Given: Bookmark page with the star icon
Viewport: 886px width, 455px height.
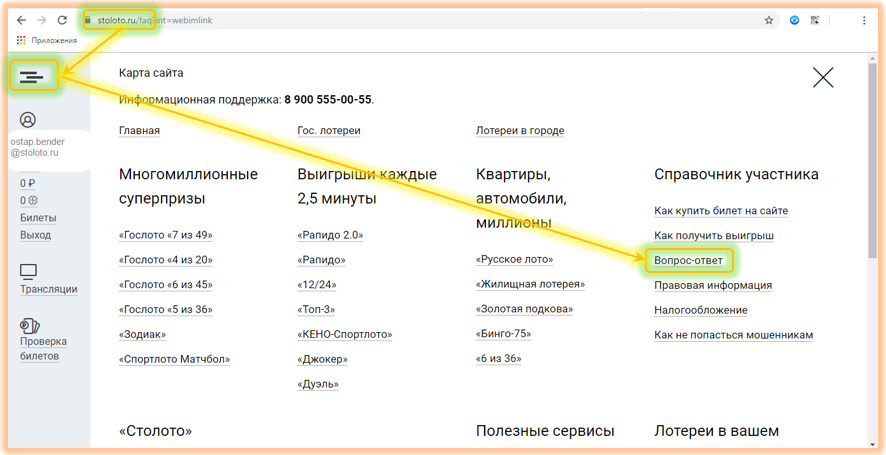Looking at the screenshot, I should tap(768, 20).
